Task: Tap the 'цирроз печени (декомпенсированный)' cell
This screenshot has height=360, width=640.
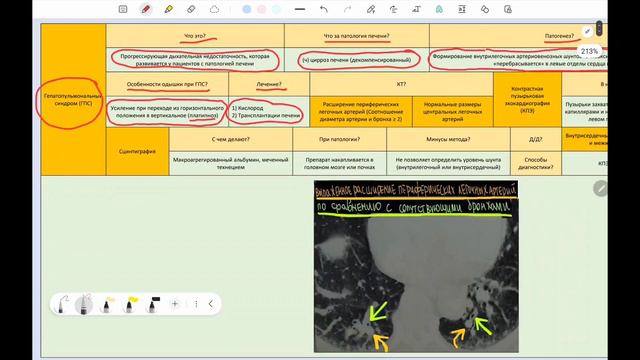Action: click(357, 60)
